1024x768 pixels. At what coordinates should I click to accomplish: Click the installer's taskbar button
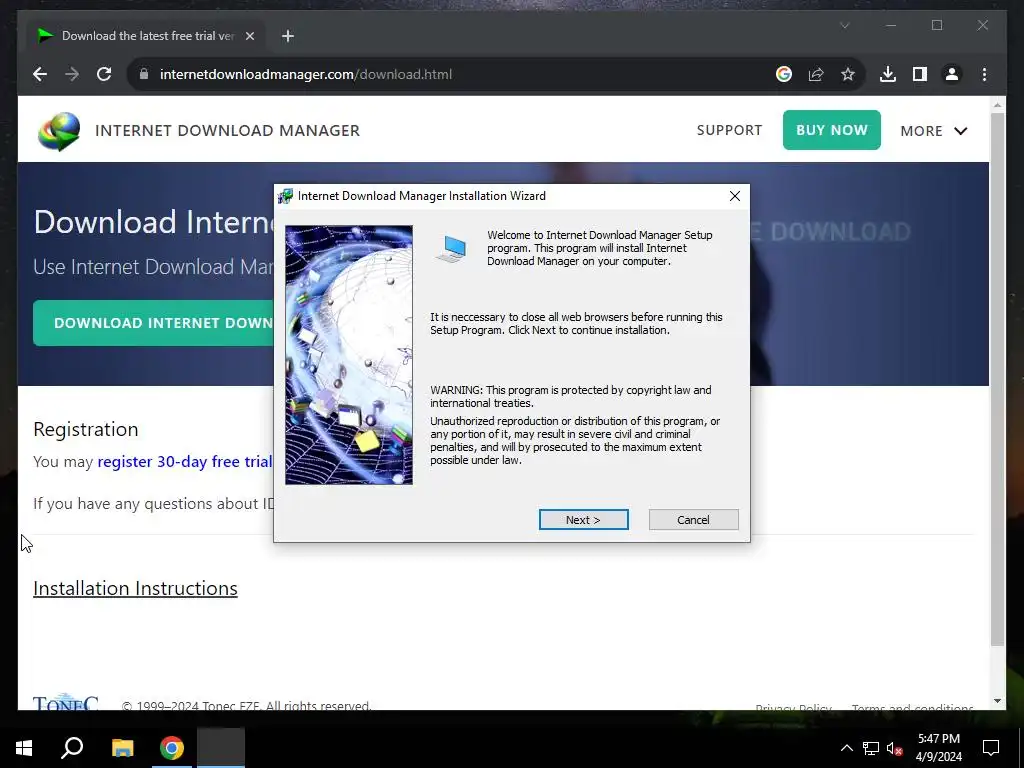221,748
